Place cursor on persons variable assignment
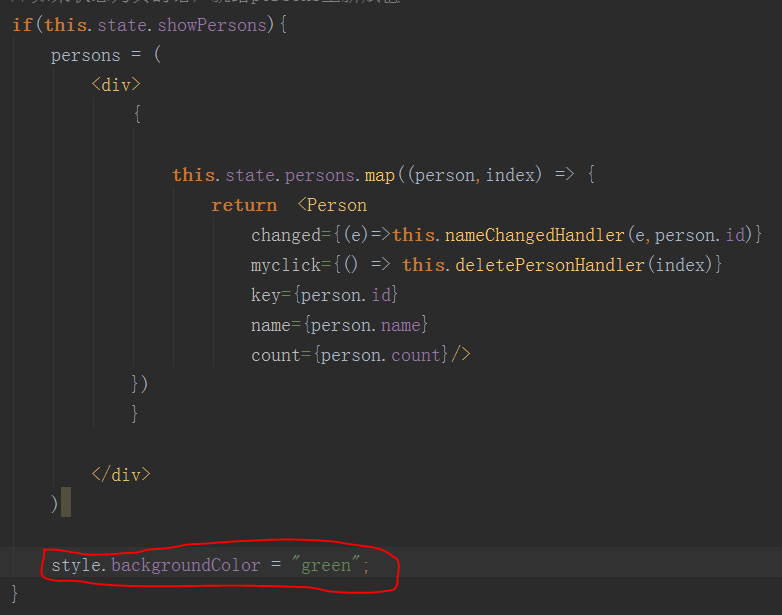Screen dimensions: 782x615 (85, 55)
